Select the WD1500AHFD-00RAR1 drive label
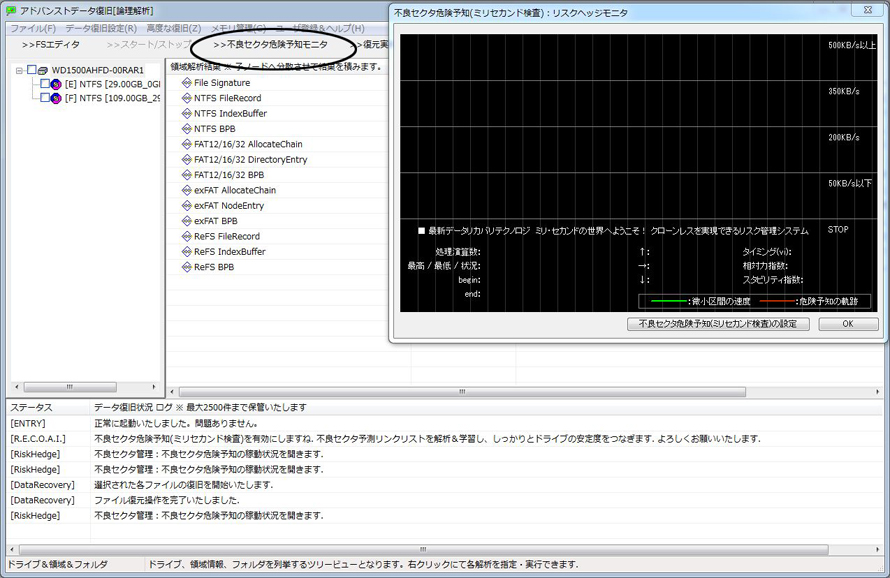Screen dimensions: 890x578 pos(98,70)
